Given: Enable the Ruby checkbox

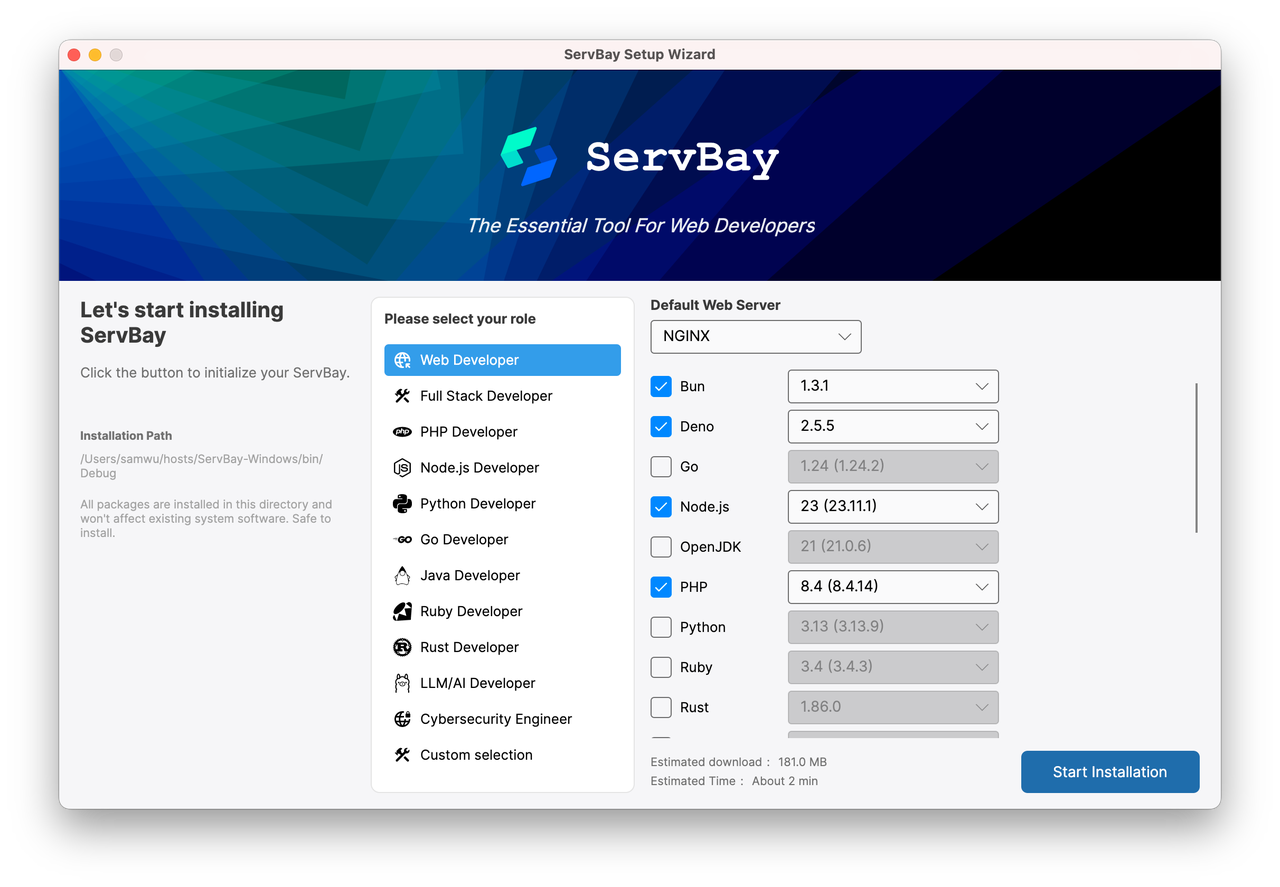Looking at the screenshot, I should click(x=661, y=667).
